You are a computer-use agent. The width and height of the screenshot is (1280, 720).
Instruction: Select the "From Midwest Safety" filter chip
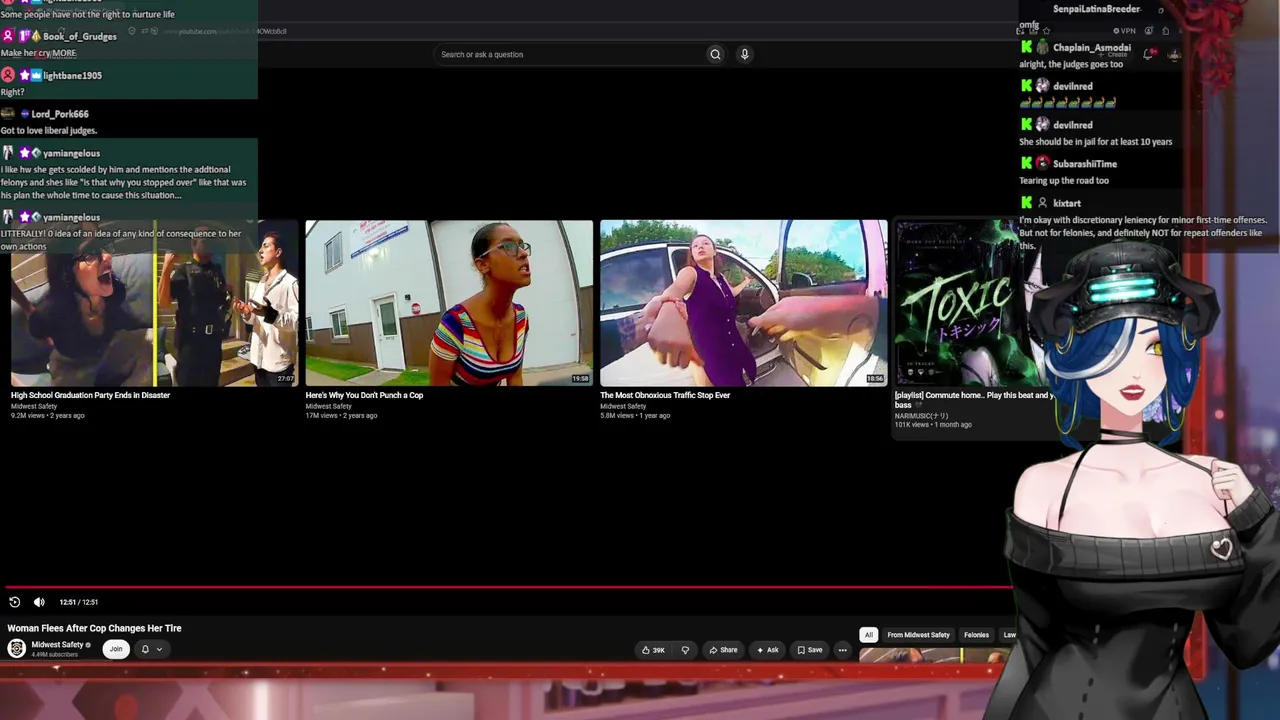[x=918, y=635]
